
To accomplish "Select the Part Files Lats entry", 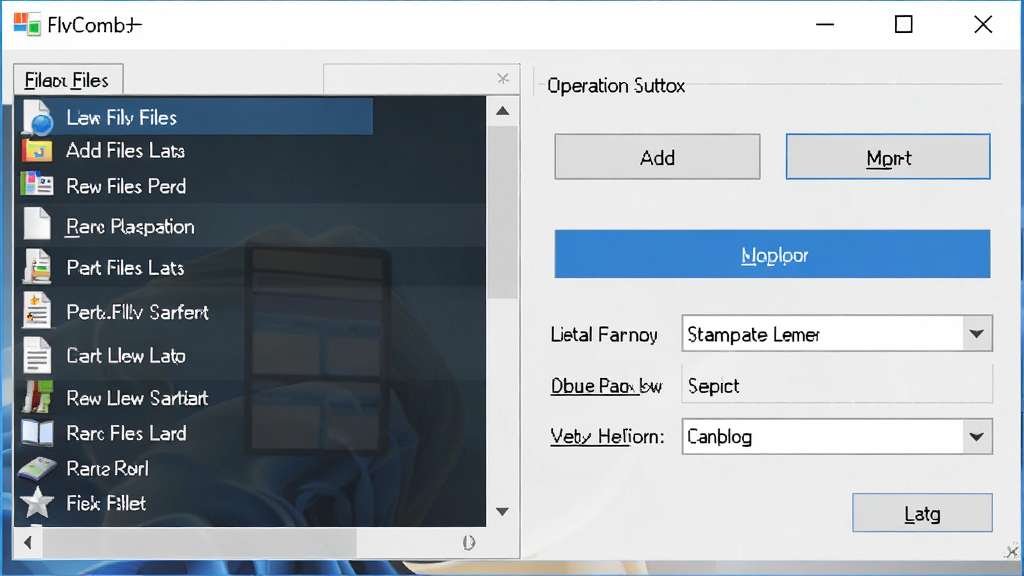I will (x=250, y=267).
